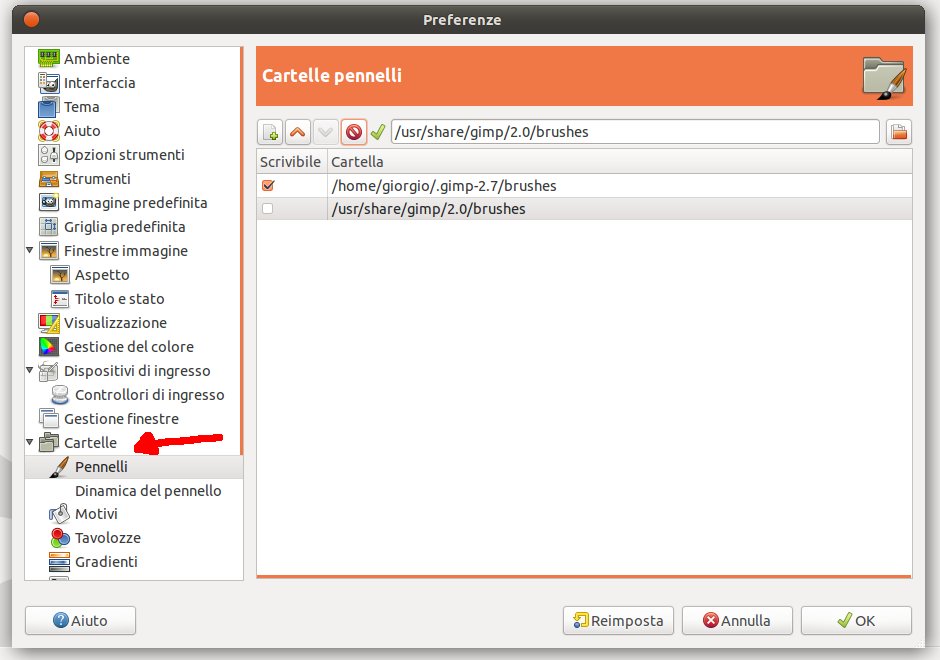The image size is (940, 660).
Task: Click the Titolo e stato icon
Action: [x=59, y=299]
